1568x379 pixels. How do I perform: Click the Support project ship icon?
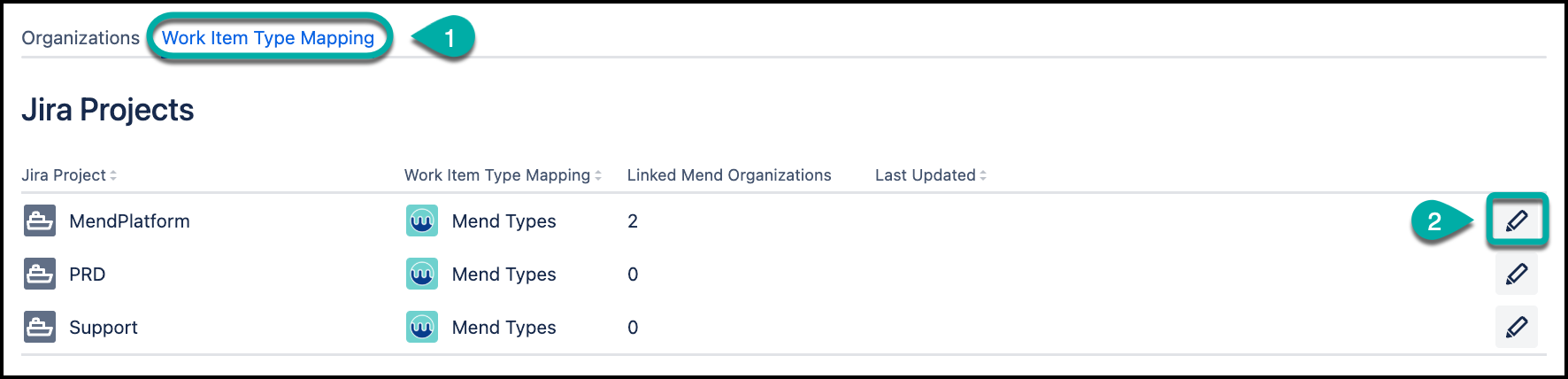pos(40,328)
